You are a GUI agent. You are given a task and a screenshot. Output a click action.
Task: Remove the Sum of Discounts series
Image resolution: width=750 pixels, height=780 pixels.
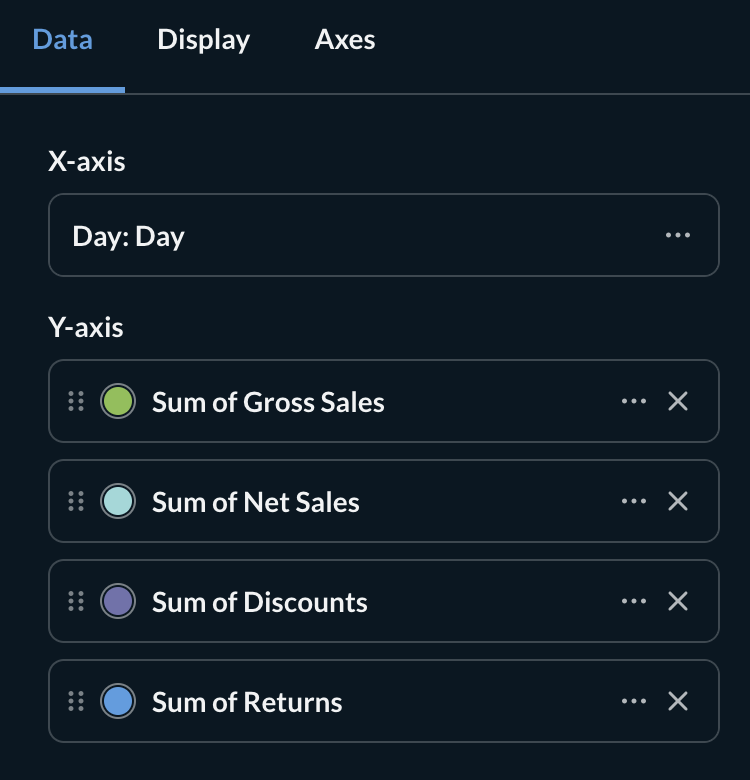pos(678,601)
